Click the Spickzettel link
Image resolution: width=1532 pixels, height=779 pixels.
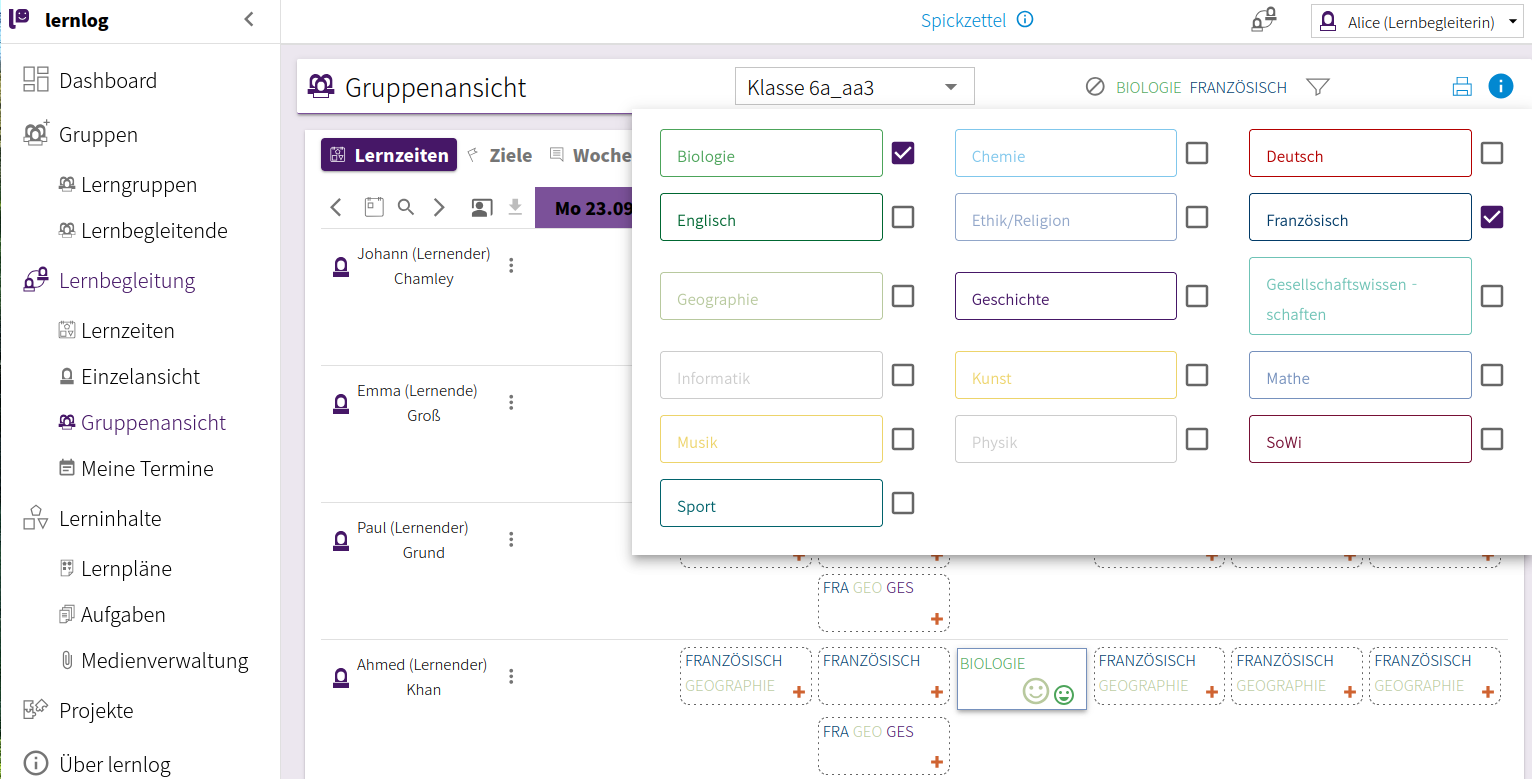click(963, 20)
